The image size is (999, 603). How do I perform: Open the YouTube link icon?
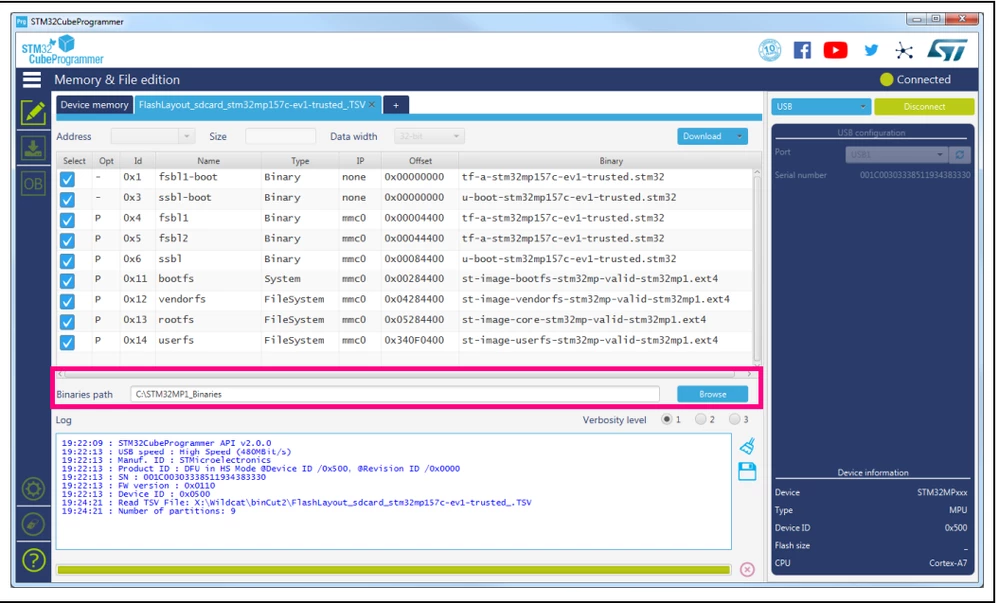point(835,50)
